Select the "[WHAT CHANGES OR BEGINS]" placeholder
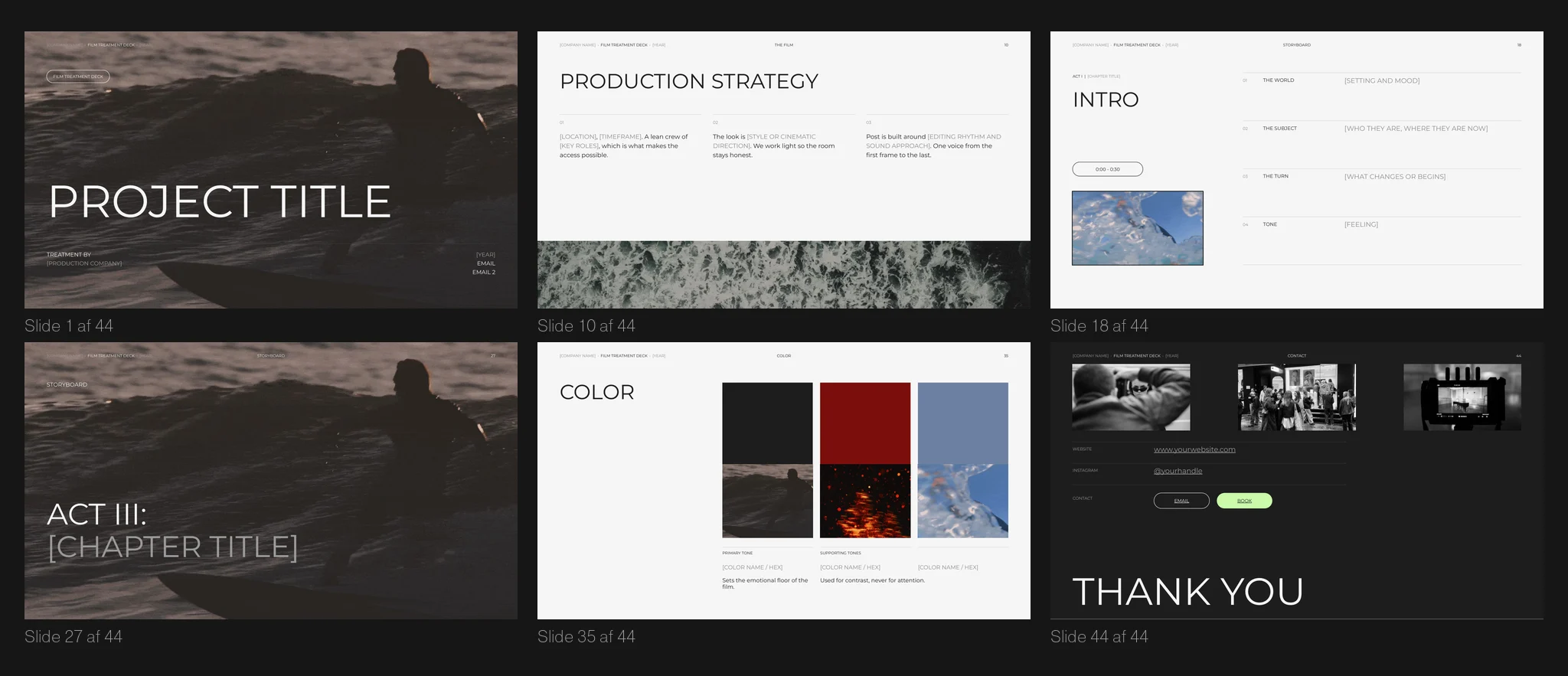The height and width of the screenshot is (676, 1568). pos(1395,177)
